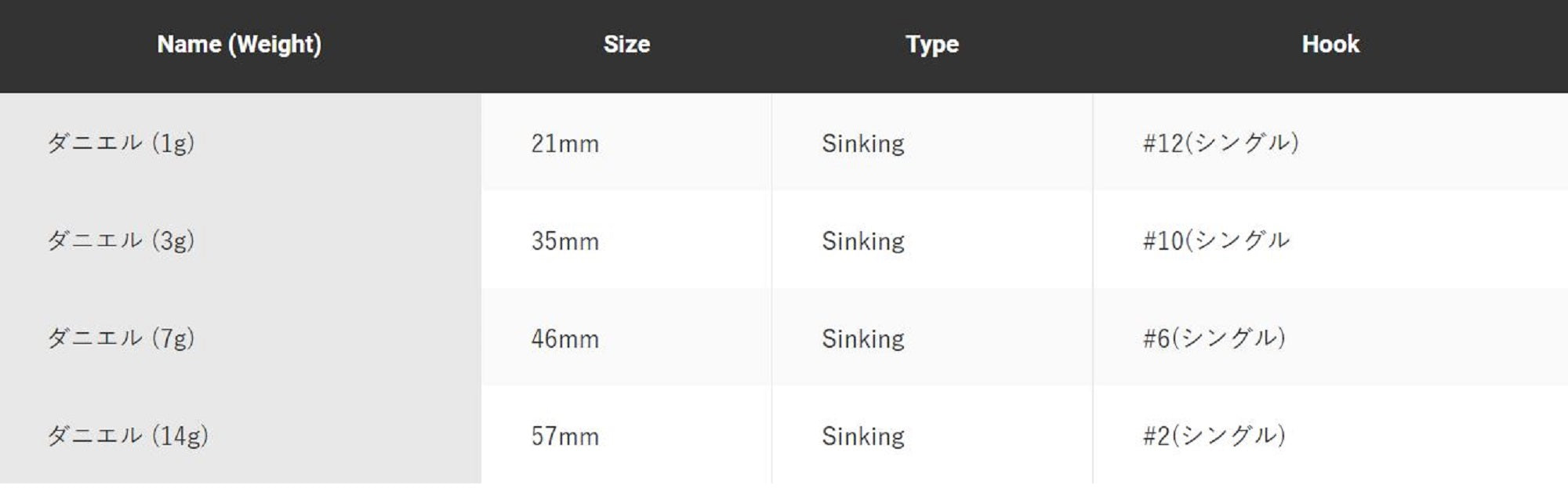Click the 21mm size cell
The height and width of the screenshot is (488, 1568).
coord(564,143)
